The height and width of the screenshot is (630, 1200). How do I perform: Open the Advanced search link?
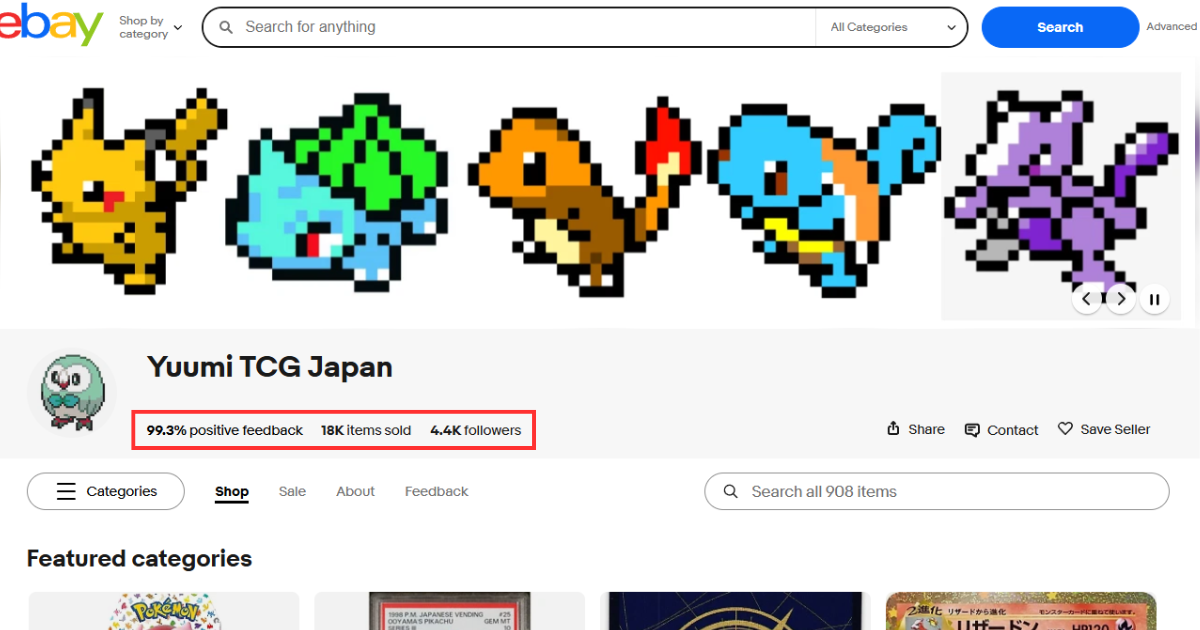1171,27
